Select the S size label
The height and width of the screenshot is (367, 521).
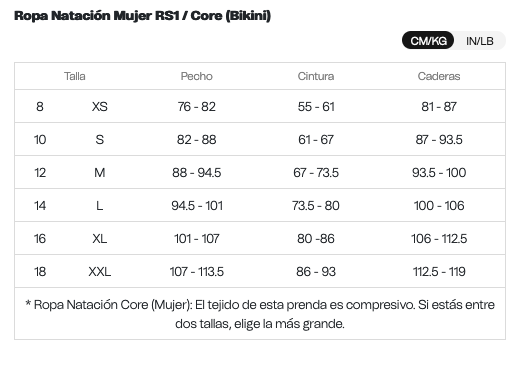click(100, 139)
